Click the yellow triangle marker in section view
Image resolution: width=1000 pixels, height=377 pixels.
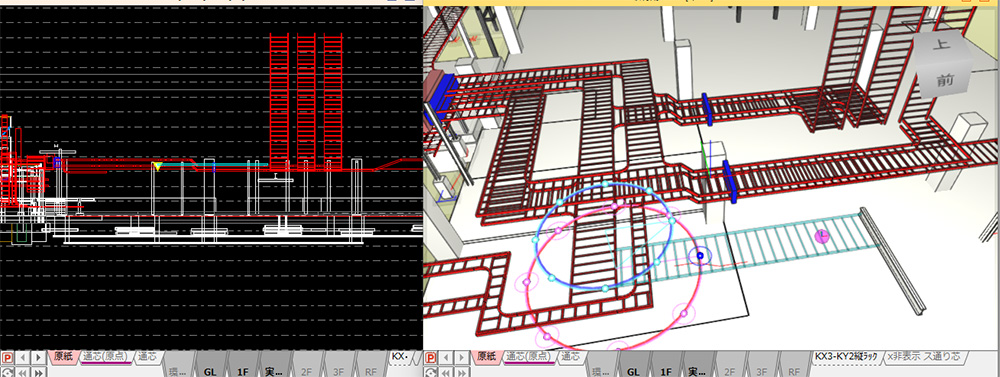click(157, 166)
